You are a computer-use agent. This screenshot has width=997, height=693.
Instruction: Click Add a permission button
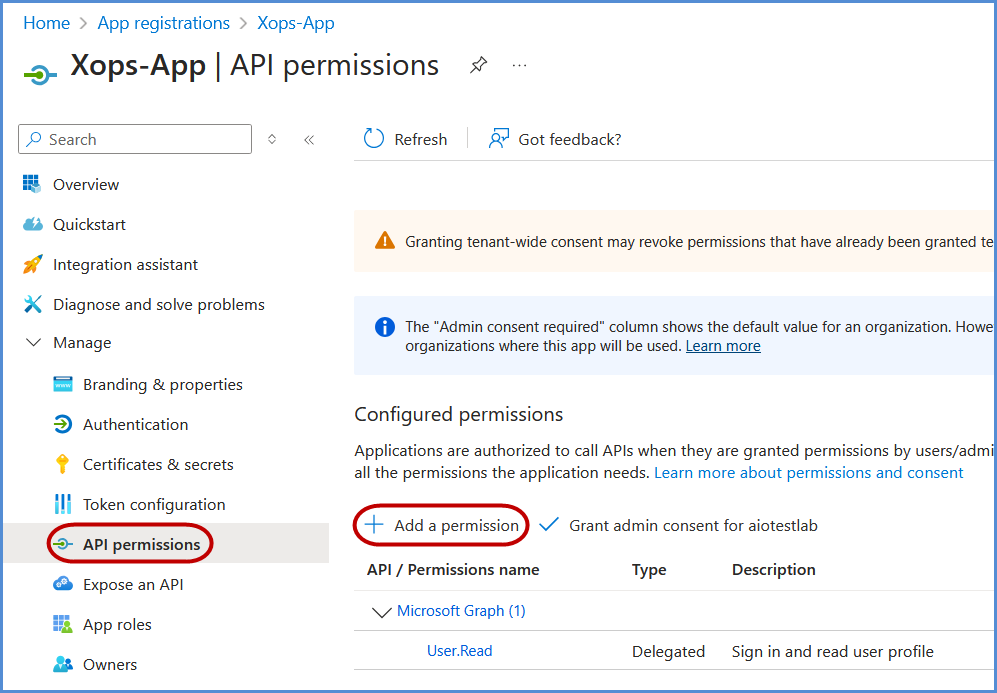pos(442,525)
